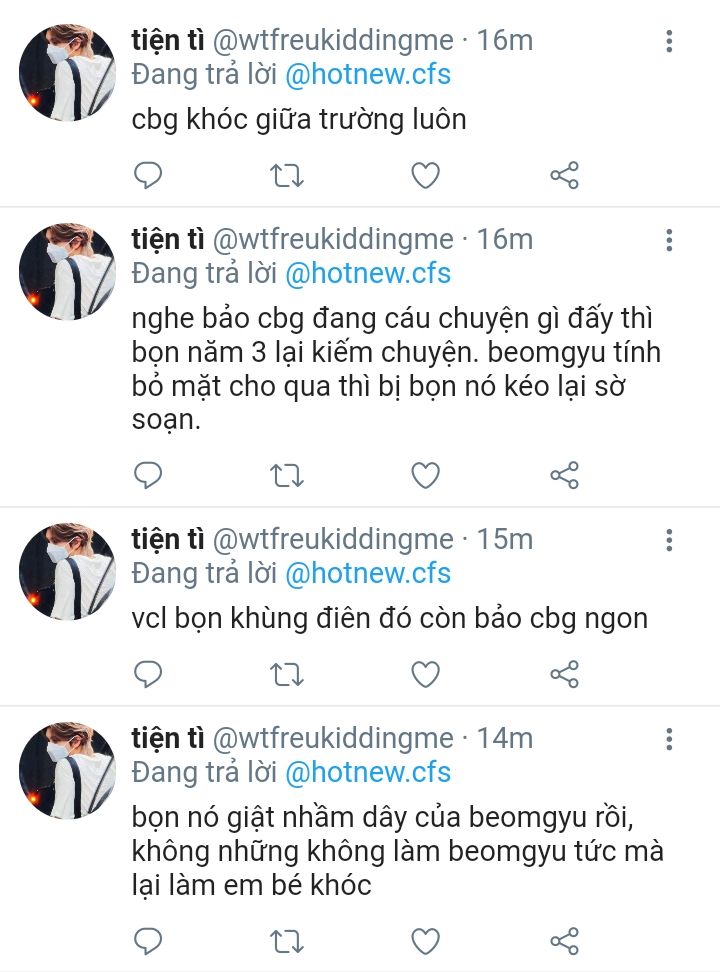Open profile picture of the second tweet
This screenshot has width=720, height=972.
pyautogui.click(x=69, y=272)
